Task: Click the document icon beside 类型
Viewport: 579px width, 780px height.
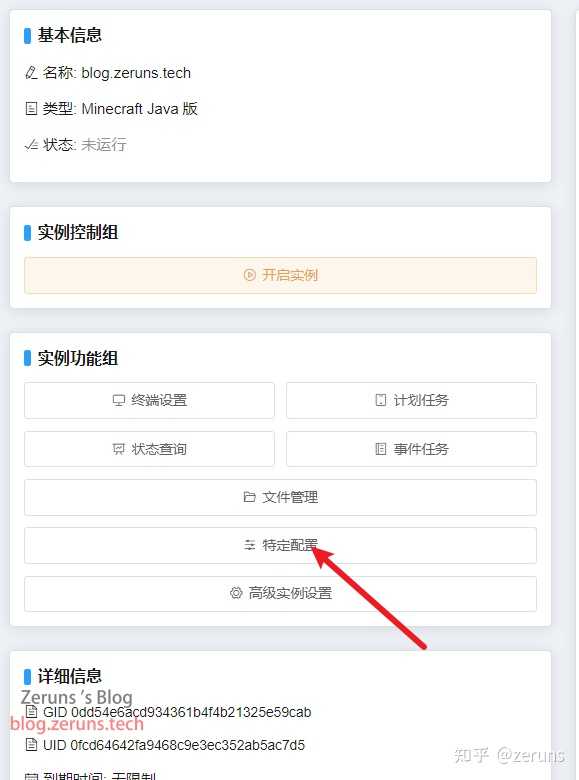Action: [x=31, y=108]
